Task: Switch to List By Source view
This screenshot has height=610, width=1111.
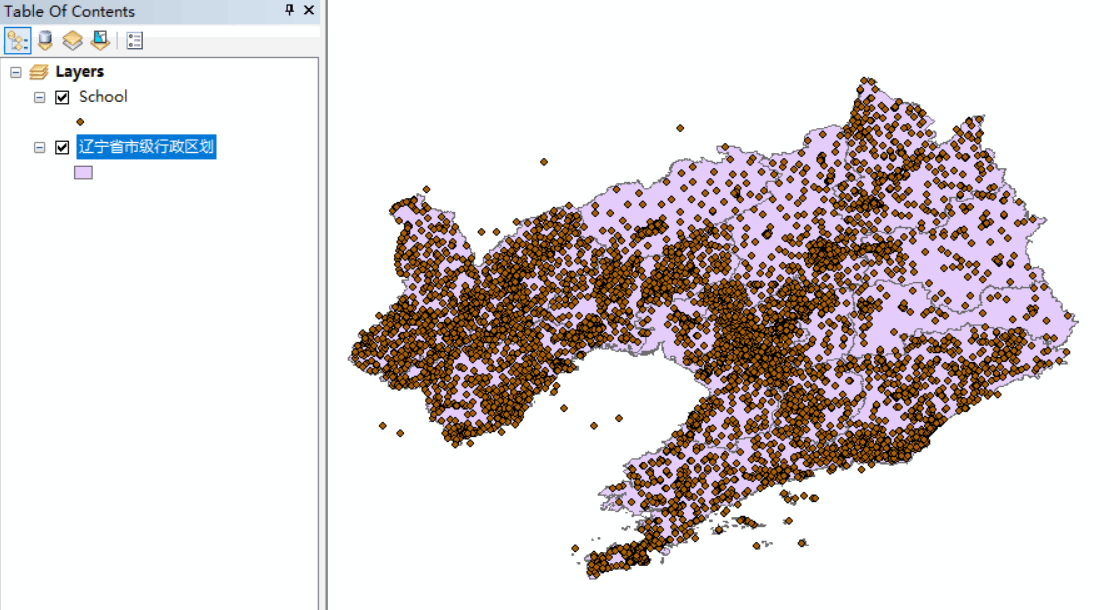Action: pyautogui.click(x=45, y=40)
